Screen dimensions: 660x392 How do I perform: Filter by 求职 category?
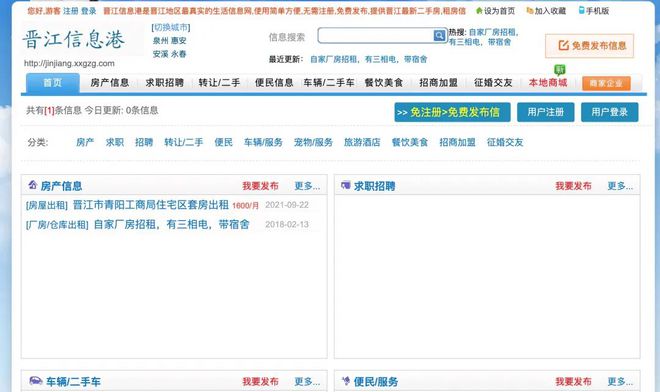(x=114, y=142)
